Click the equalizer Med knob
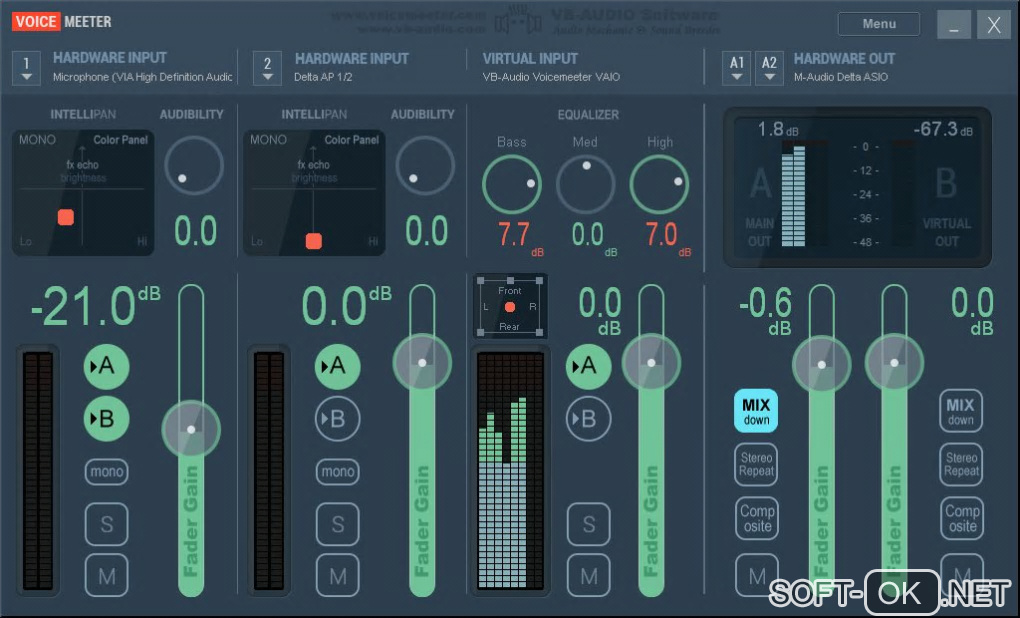This screenshot has height=618, width=1020. [585, 185]
